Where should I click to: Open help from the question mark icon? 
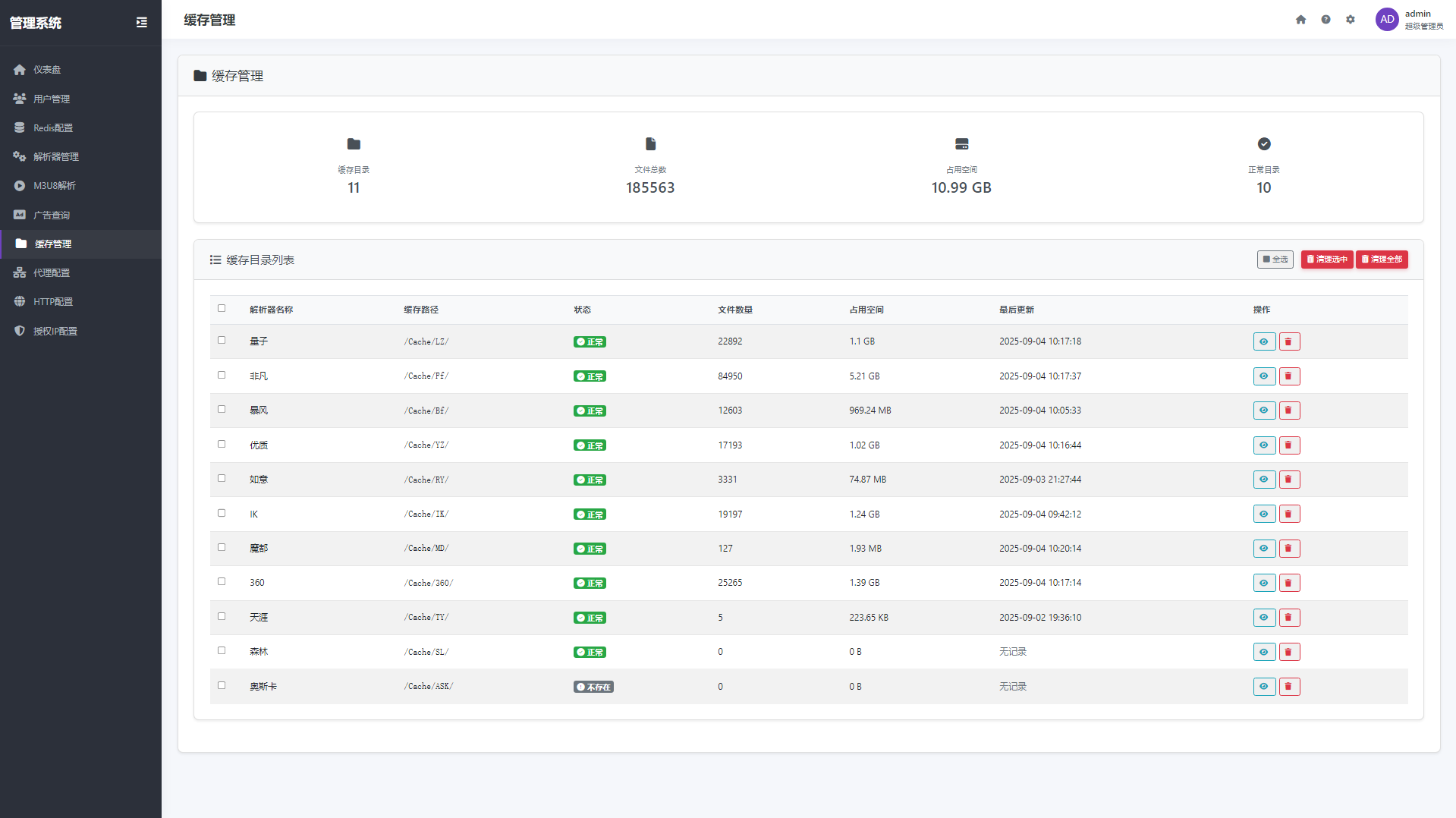(1325, 20)
